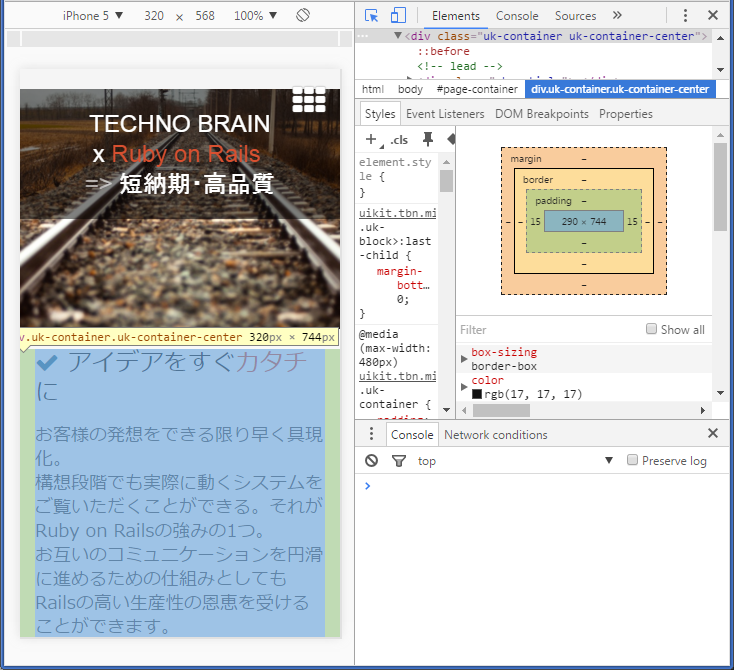Image resolution: width=734 pixels, height=670 pixels.
Task: Open the Properties sub-tab
Action: coord(625,114)
